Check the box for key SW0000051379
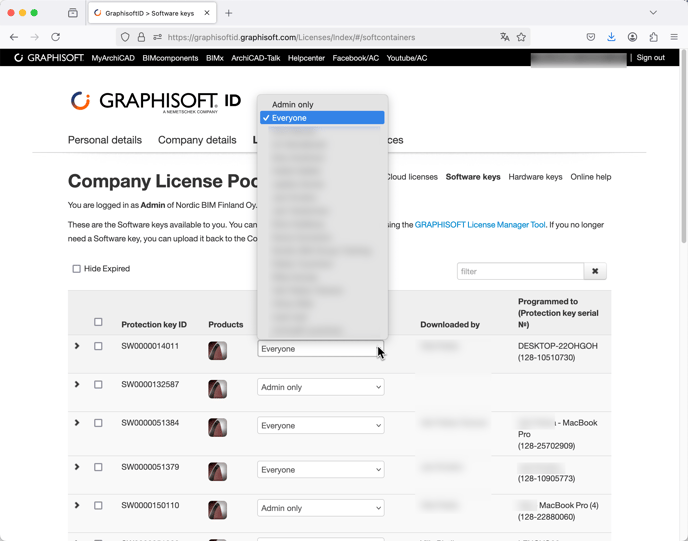This screenshot has height=541, width=688. [98, 467]
